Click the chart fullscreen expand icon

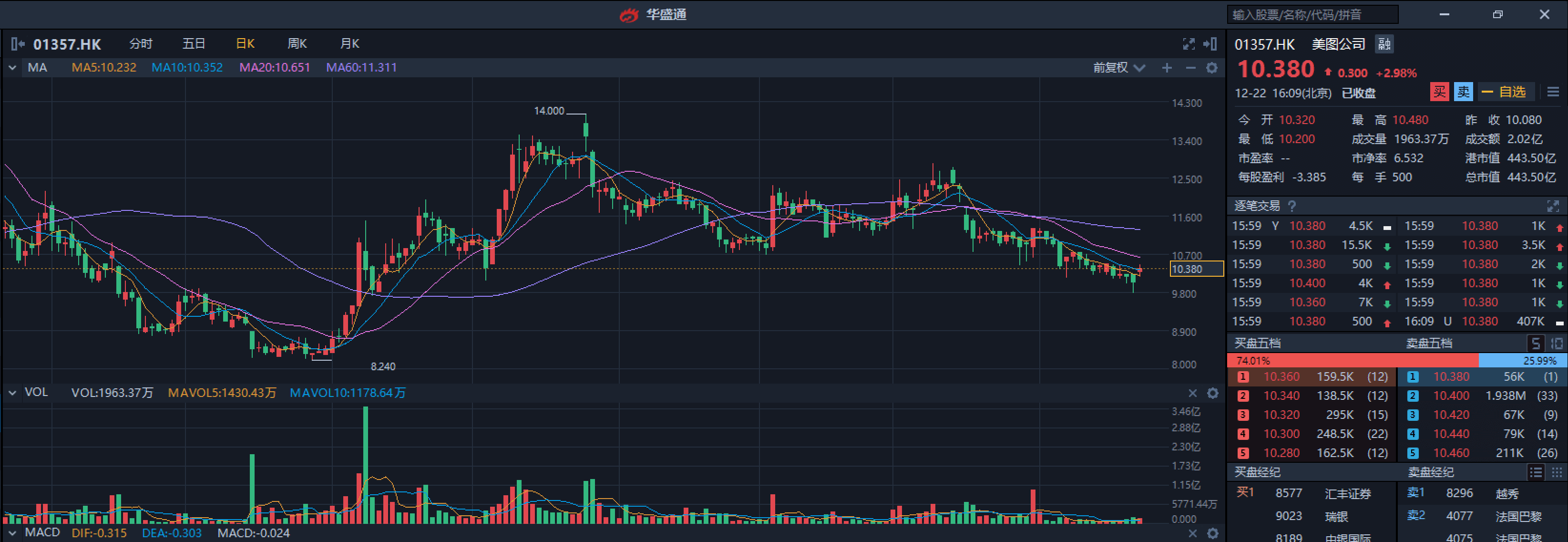(x=1188, y=44)
